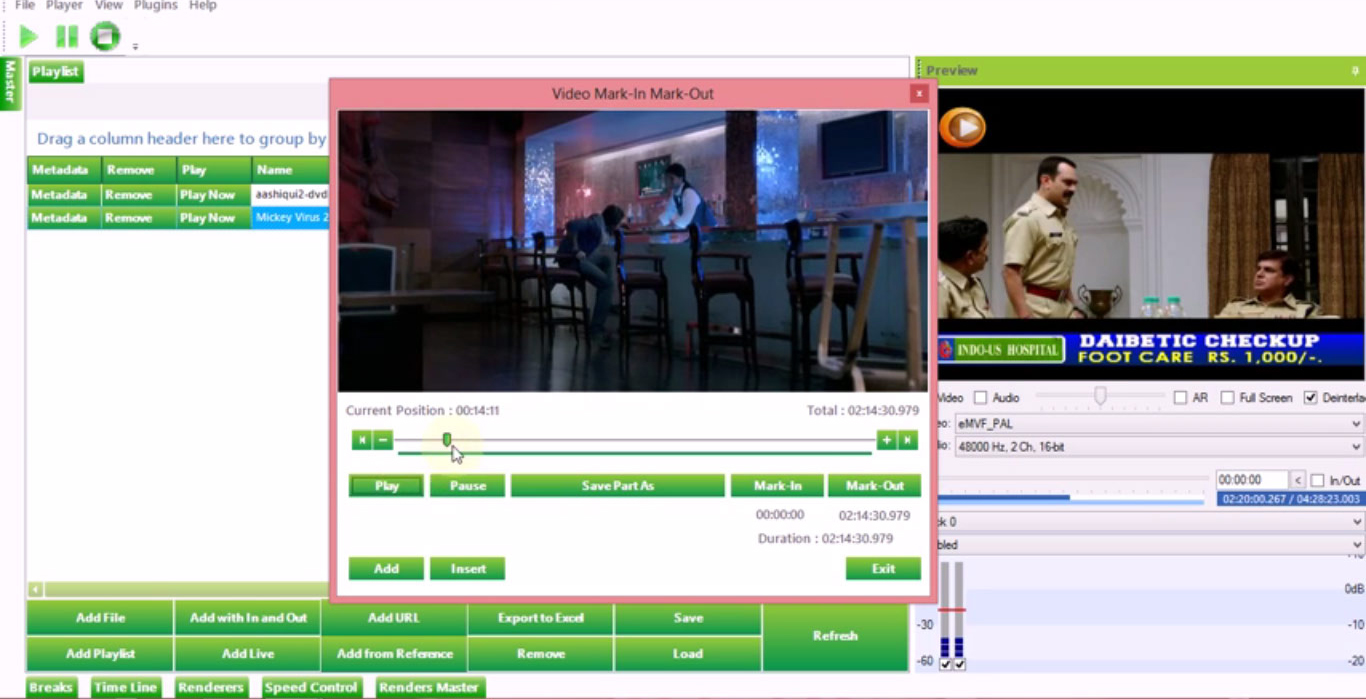Click the Add Live button

click(248, 654)
